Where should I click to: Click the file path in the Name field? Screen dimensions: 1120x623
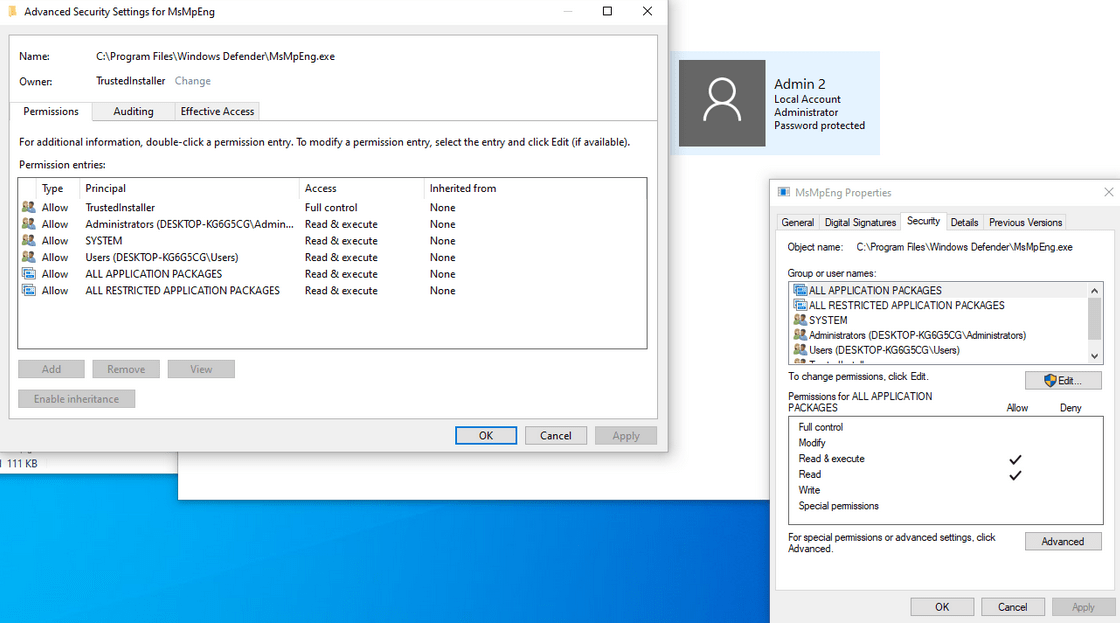coord(215,56)
